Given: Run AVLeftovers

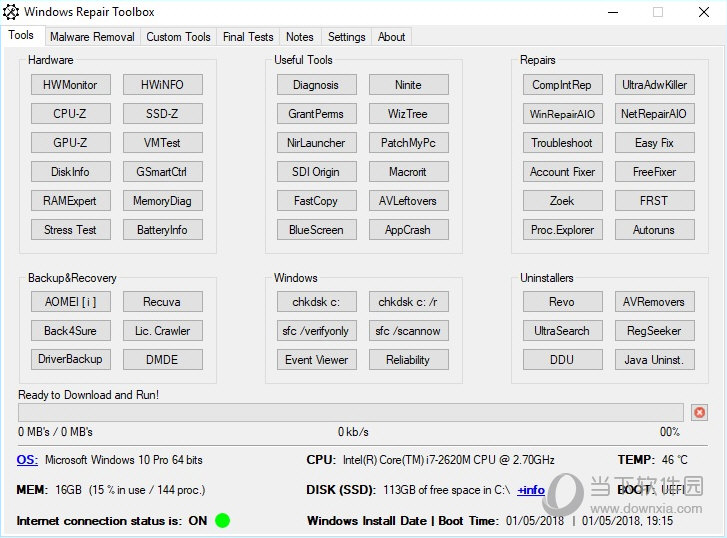Looking at the screenshot, I should click(x=408, y=201).
